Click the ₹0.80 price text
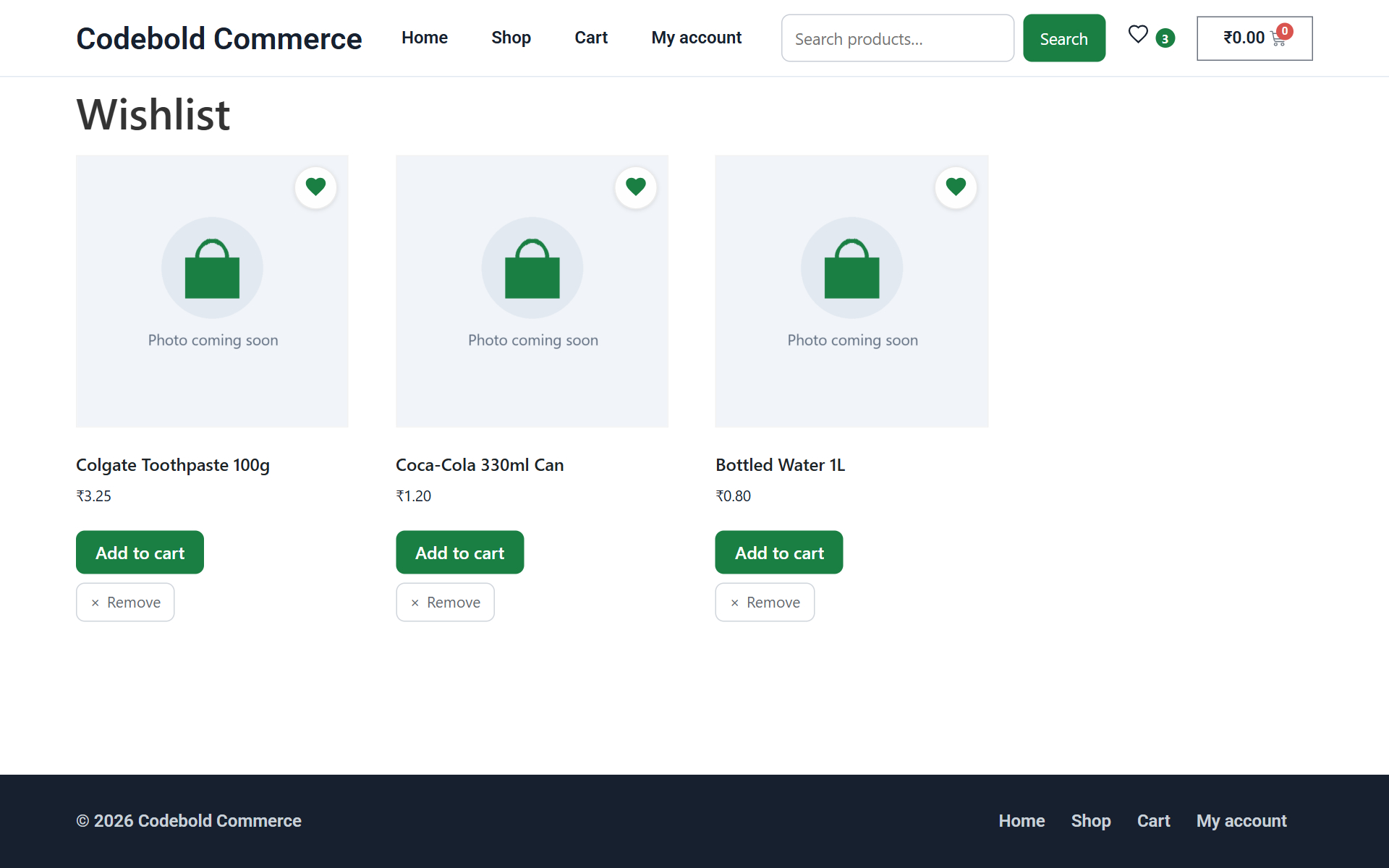The image size is (1389, 868). pyautogui.click(x=734, y=496)
